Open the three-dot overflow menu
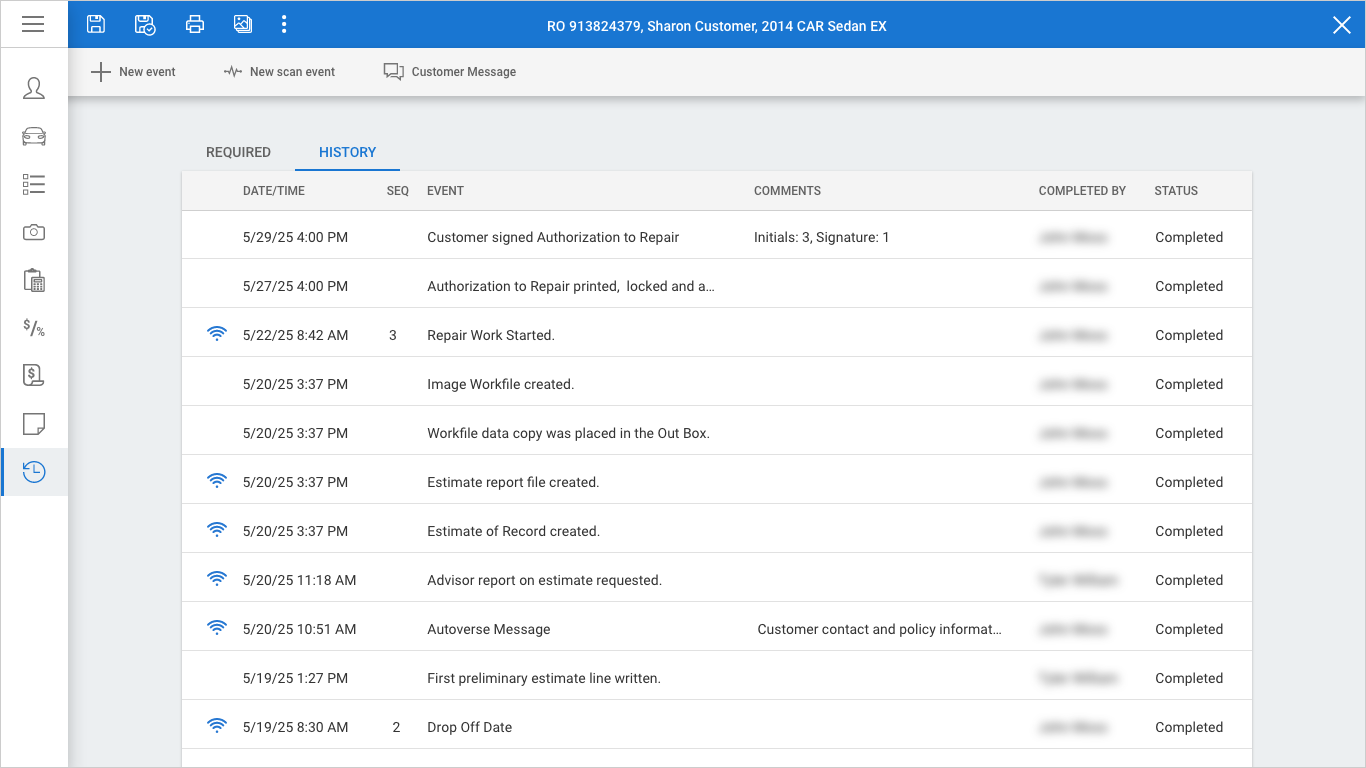 [x=284, y=24]
